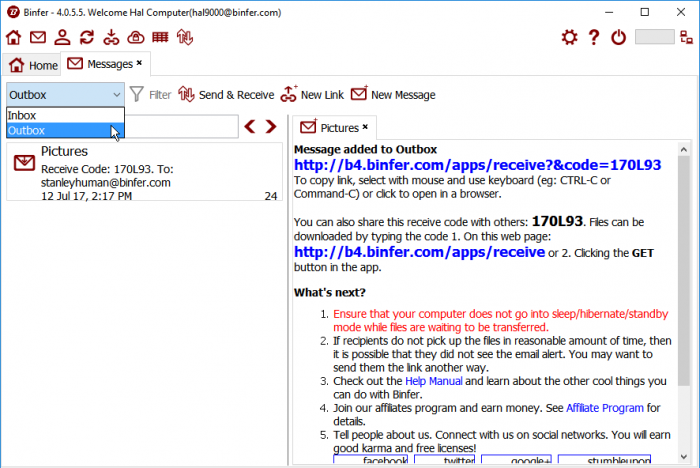The width and height of the screenshot is (700, 468).
Task: Open b4.binfer.com/apps/receive web page link
Action: tap(419, 252)
